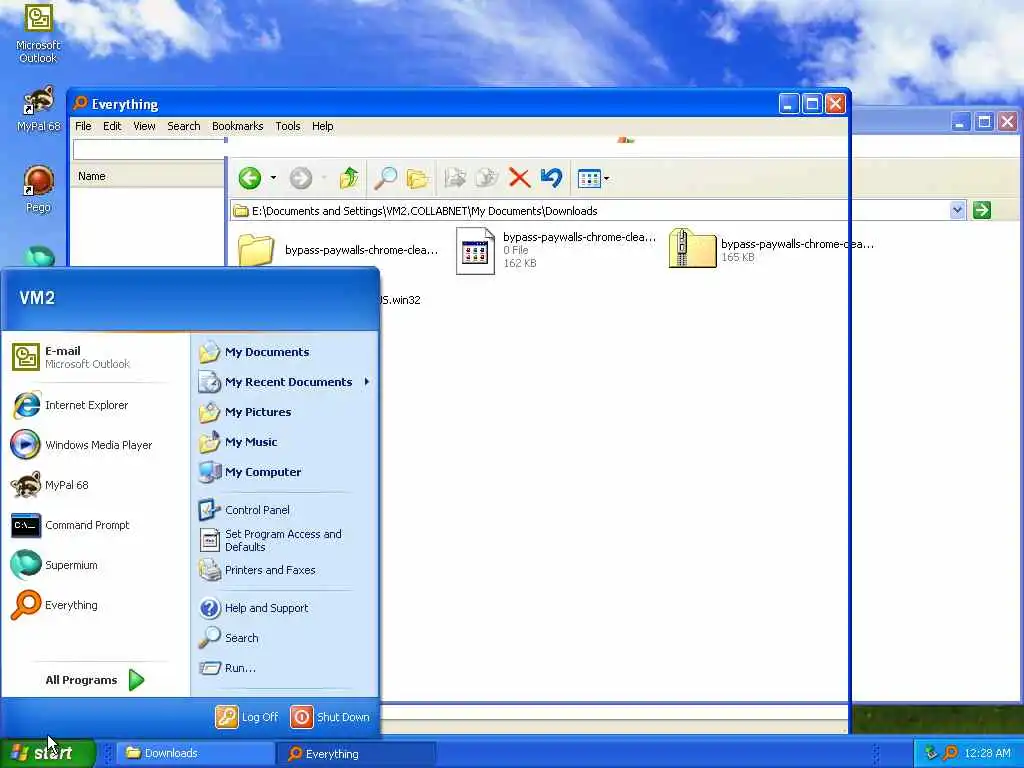Close the Everything window
This screenshot has width=1024, height=768.
coord(835,104)
